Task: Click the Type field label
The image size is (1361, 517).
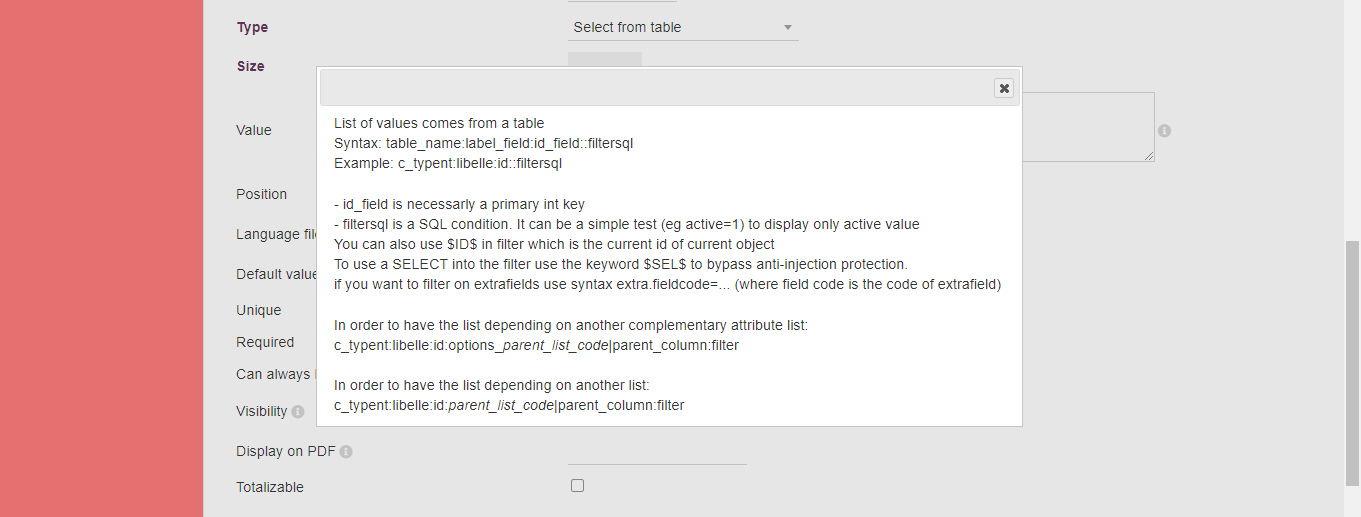Action: tap(252, 27)
